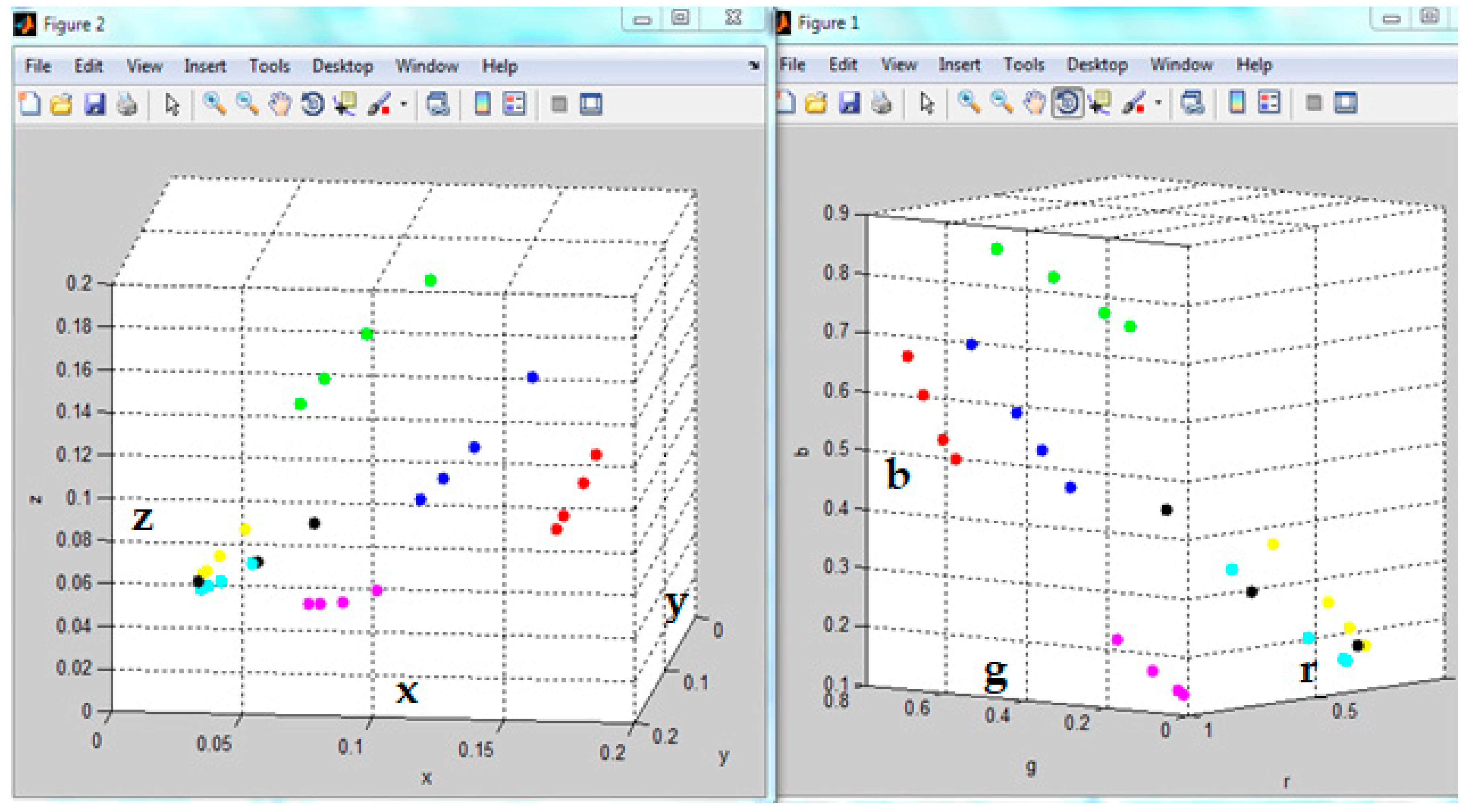Open Brush color dropdown arrow in Figure 1
The height and width of the screenshot is (812, 1466).
click(x=1158, y=103)
